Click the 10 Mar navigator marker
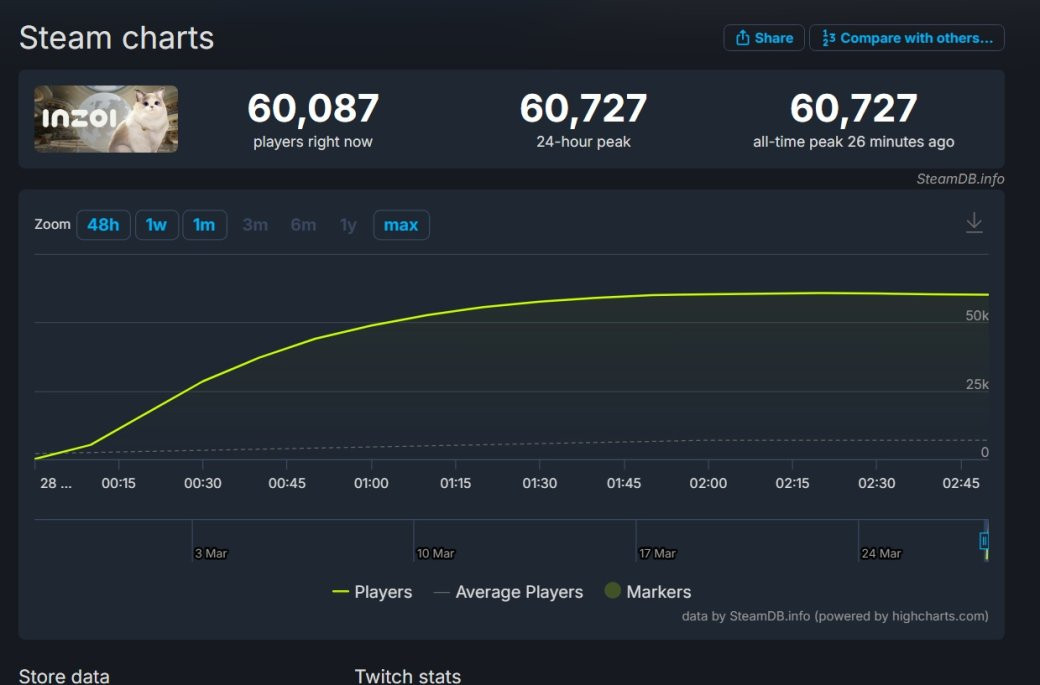1040x685 pixels. coord(435,553)
